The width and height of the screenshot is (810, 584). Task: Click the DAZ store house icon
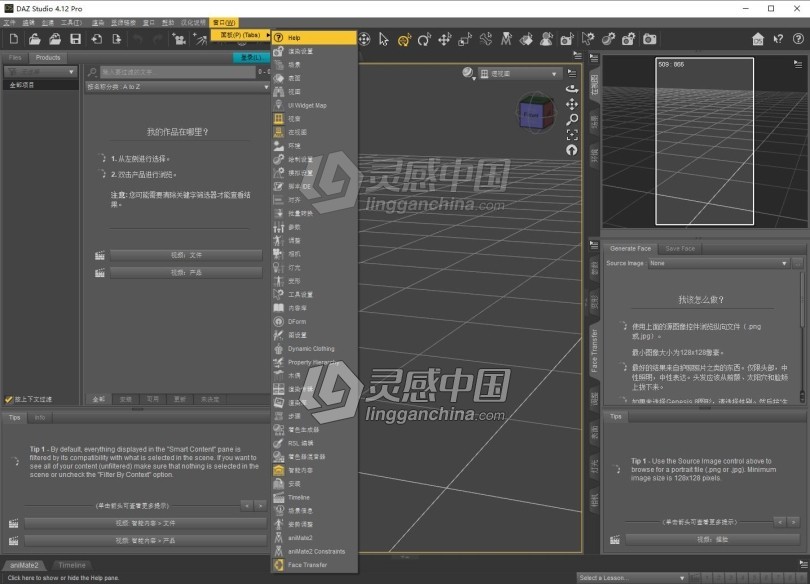pos(758,39)
